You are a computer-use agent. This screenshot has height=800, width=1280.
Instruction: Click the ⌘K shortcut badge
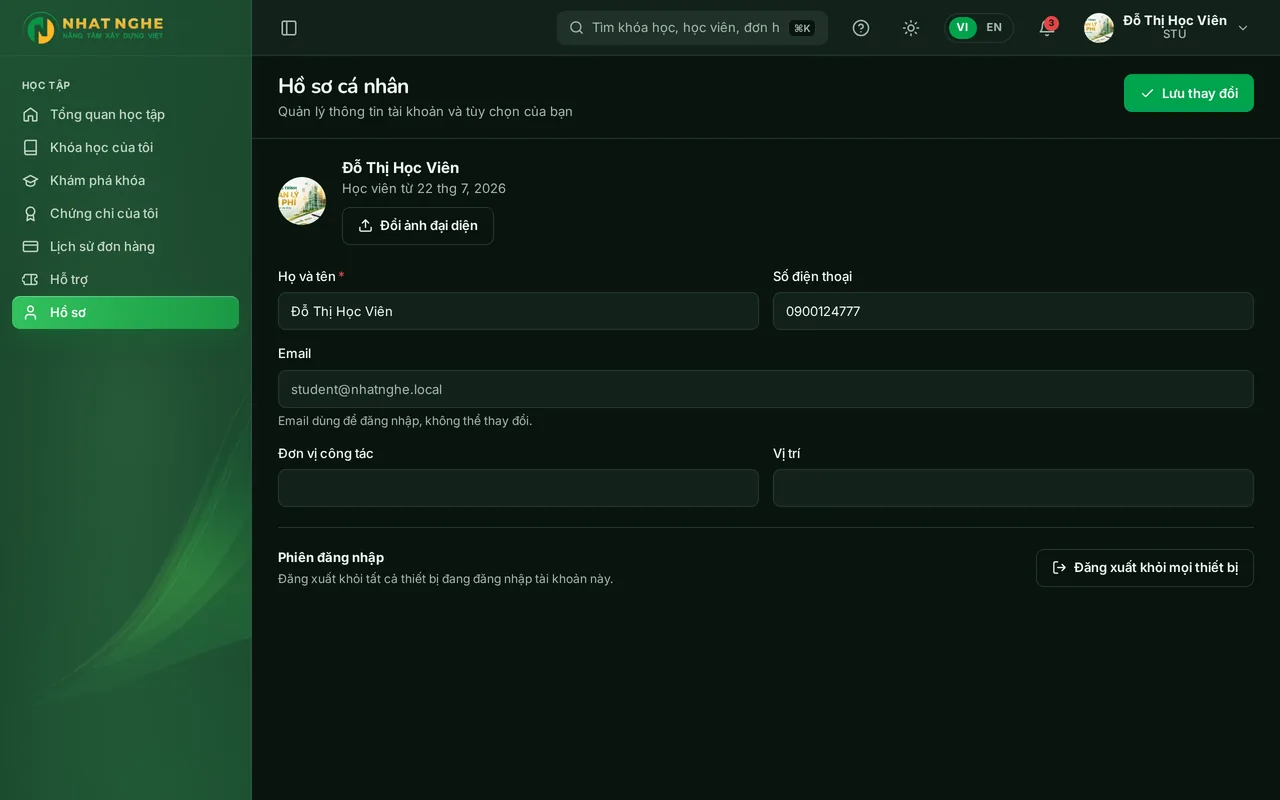[802, 28]
